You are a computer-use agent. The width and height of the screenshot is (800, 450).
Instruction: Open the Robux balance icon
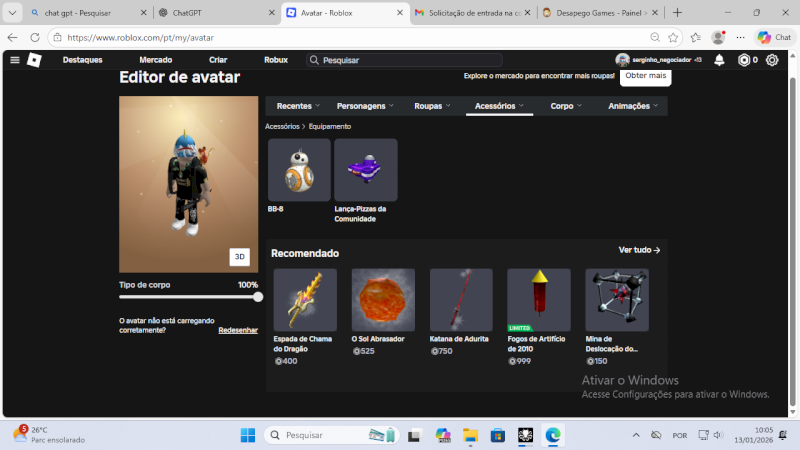[x=744, y=60]
